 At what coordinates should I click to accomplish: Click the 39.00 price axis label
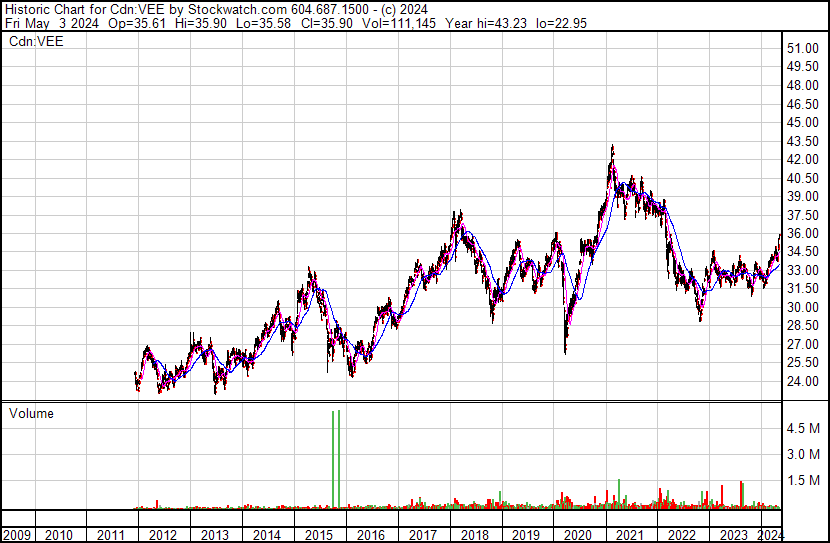802,196
